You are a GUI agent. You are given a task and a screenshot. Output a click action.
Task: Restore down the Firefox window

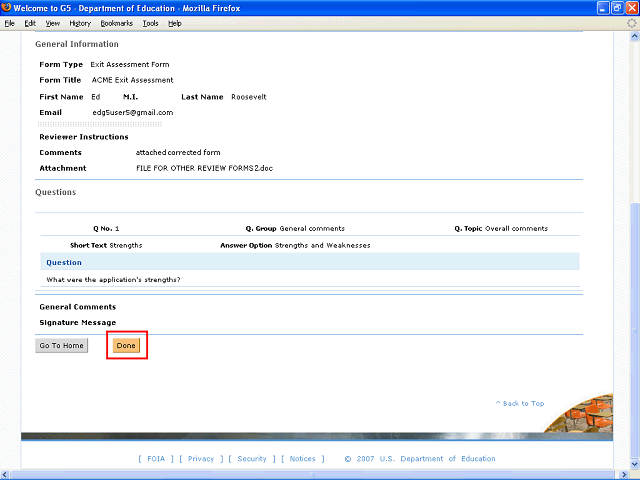618,8
